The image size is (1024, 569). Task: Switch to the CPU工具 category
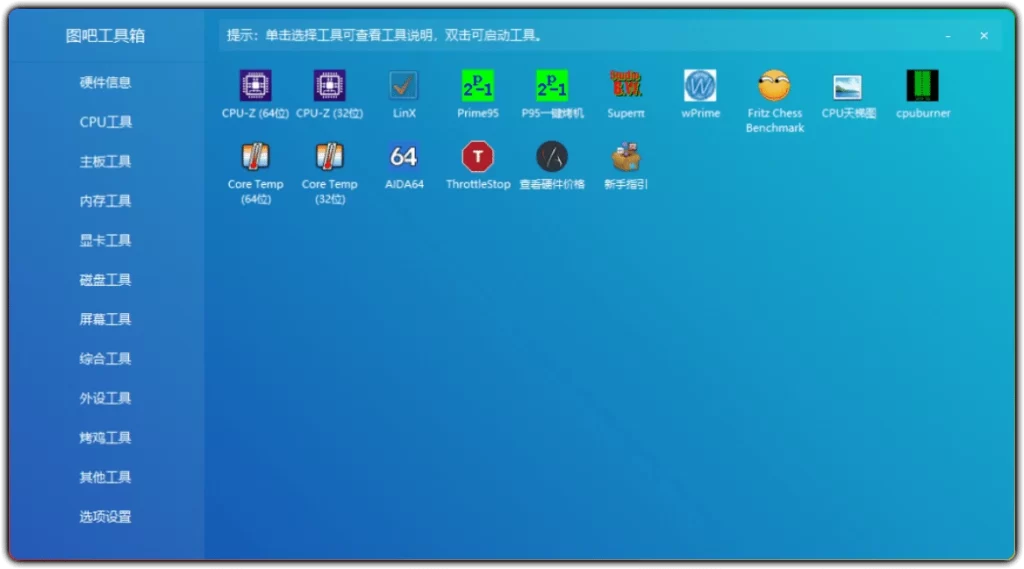(105, 122)
